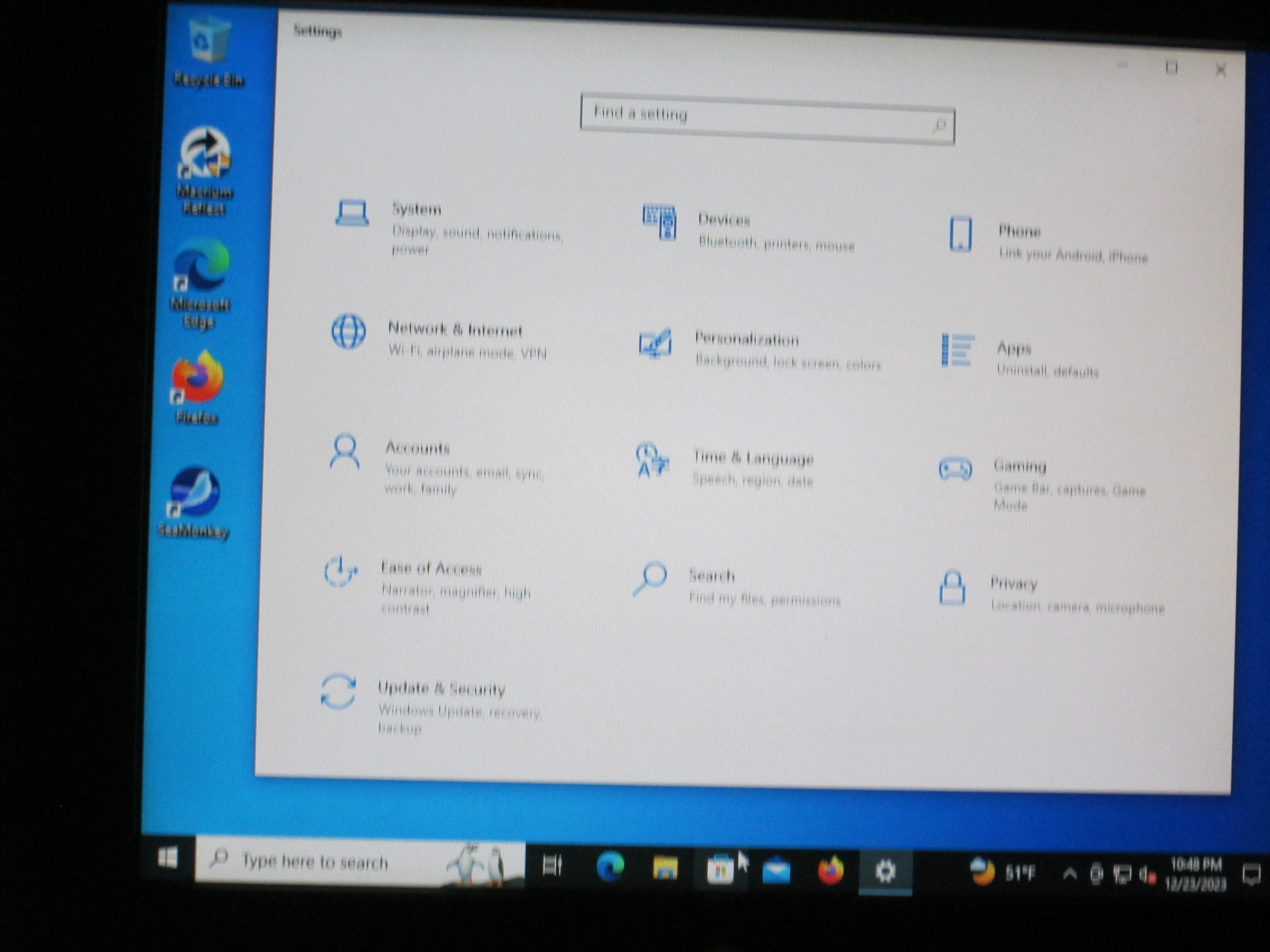The width and height of the screenshot is (1270, 952).
Task: Open the Devices heading link
Action: point(724,220)
